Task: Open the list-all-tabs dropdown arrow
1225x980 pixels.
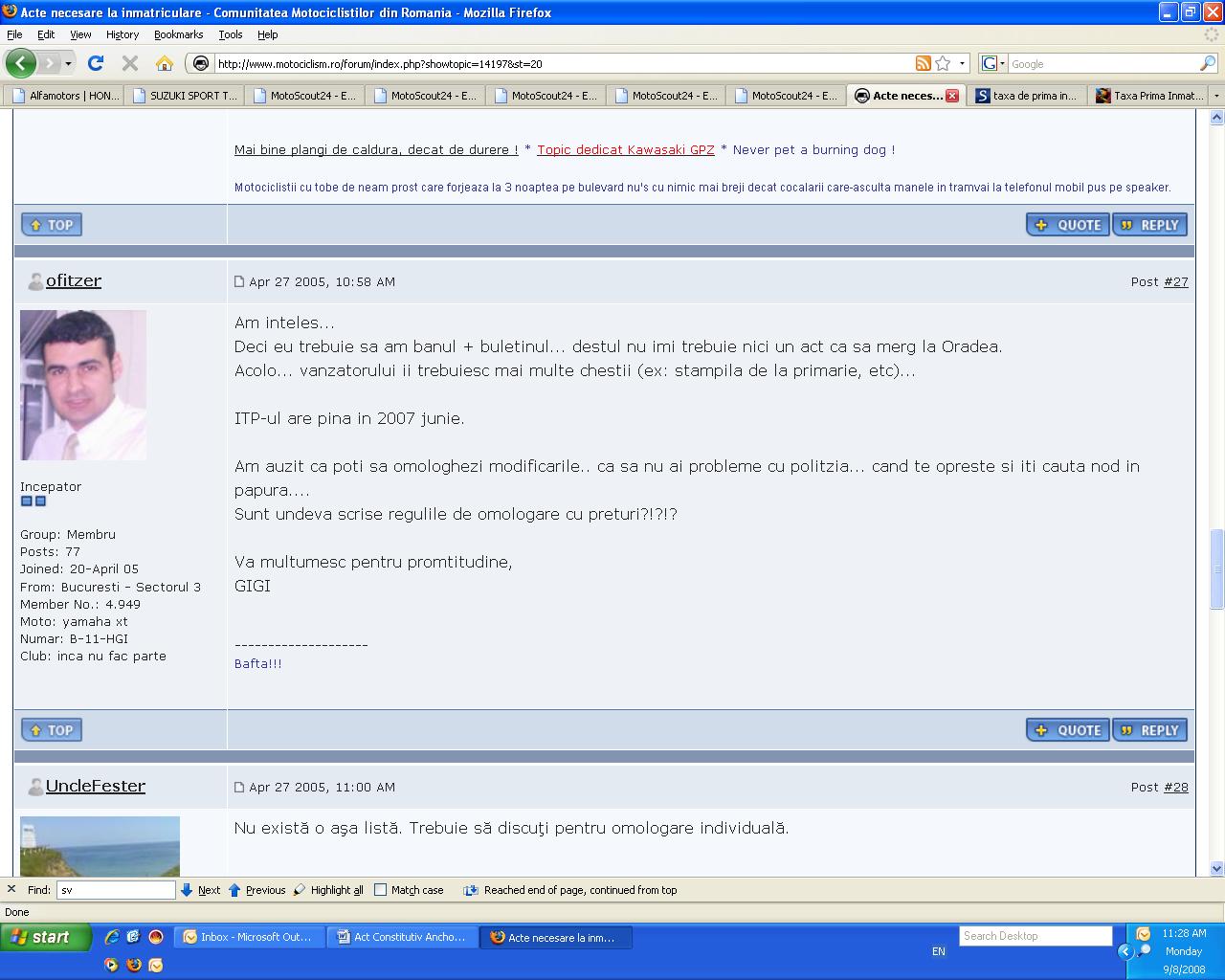Action: pyautogui.click(x=1216, y=96)
